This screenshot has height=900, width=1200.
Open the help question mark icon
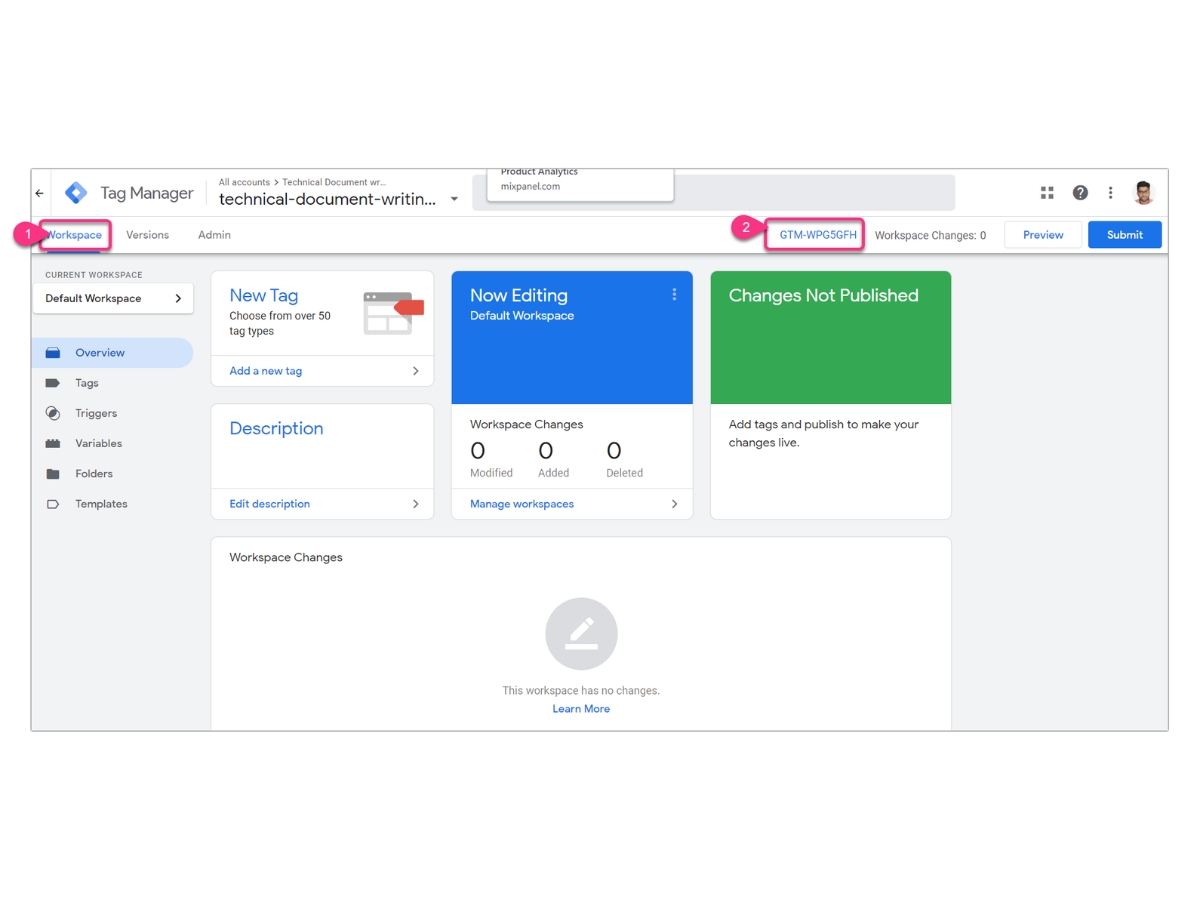(x=1080, y=193)
